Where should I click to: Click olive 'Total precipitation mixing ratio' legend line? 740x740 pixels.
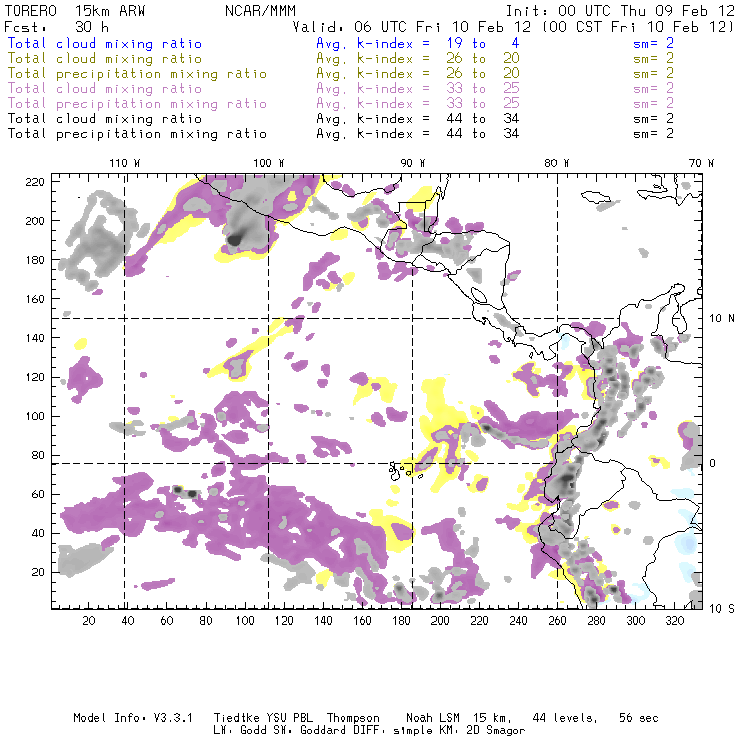[137, 74]
